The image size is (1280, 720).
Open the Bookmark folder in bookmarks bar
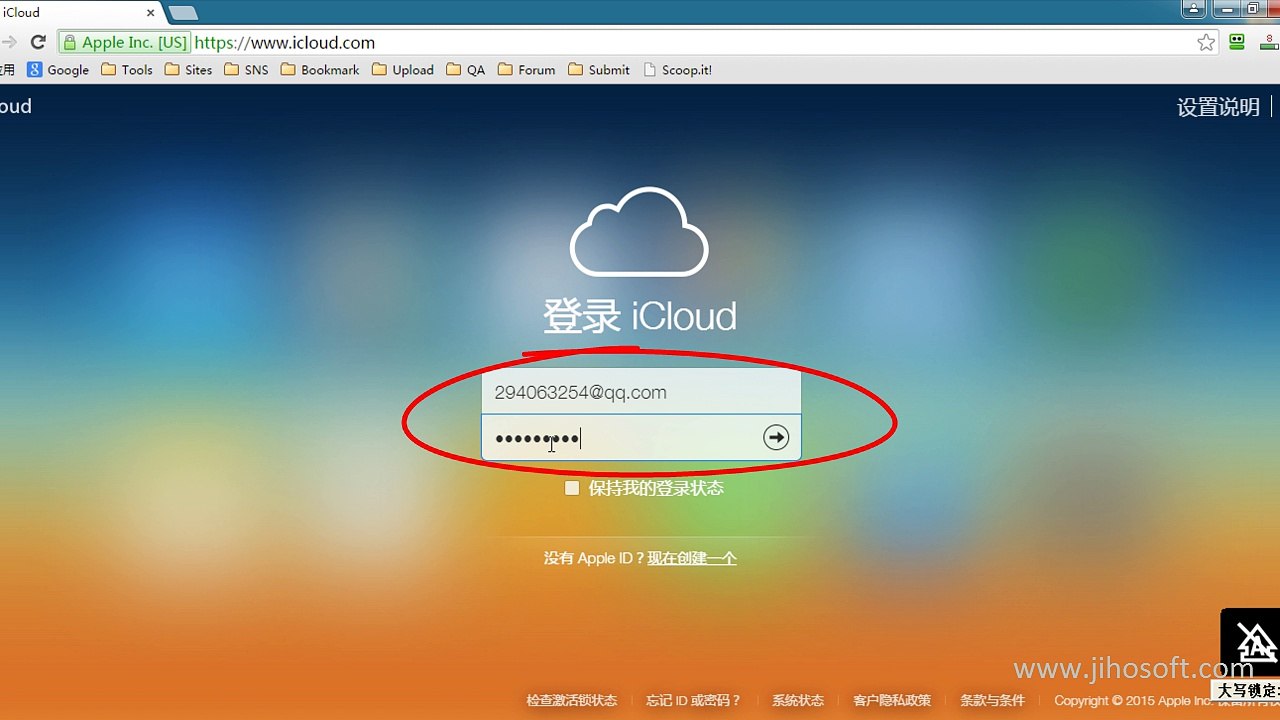click(320, 70)
